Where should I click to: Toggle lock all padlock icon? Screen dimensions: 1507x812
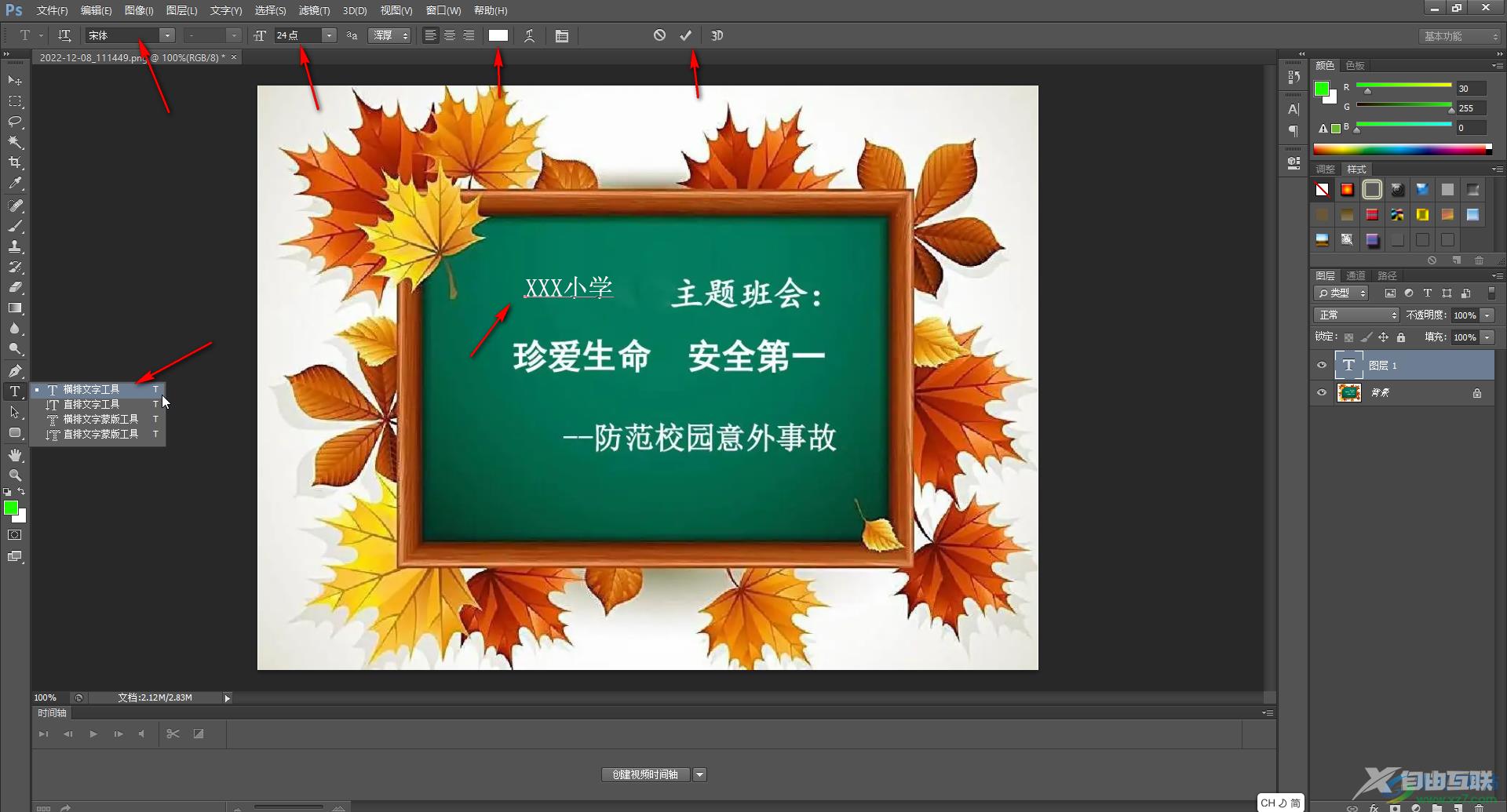[1401, 337]
